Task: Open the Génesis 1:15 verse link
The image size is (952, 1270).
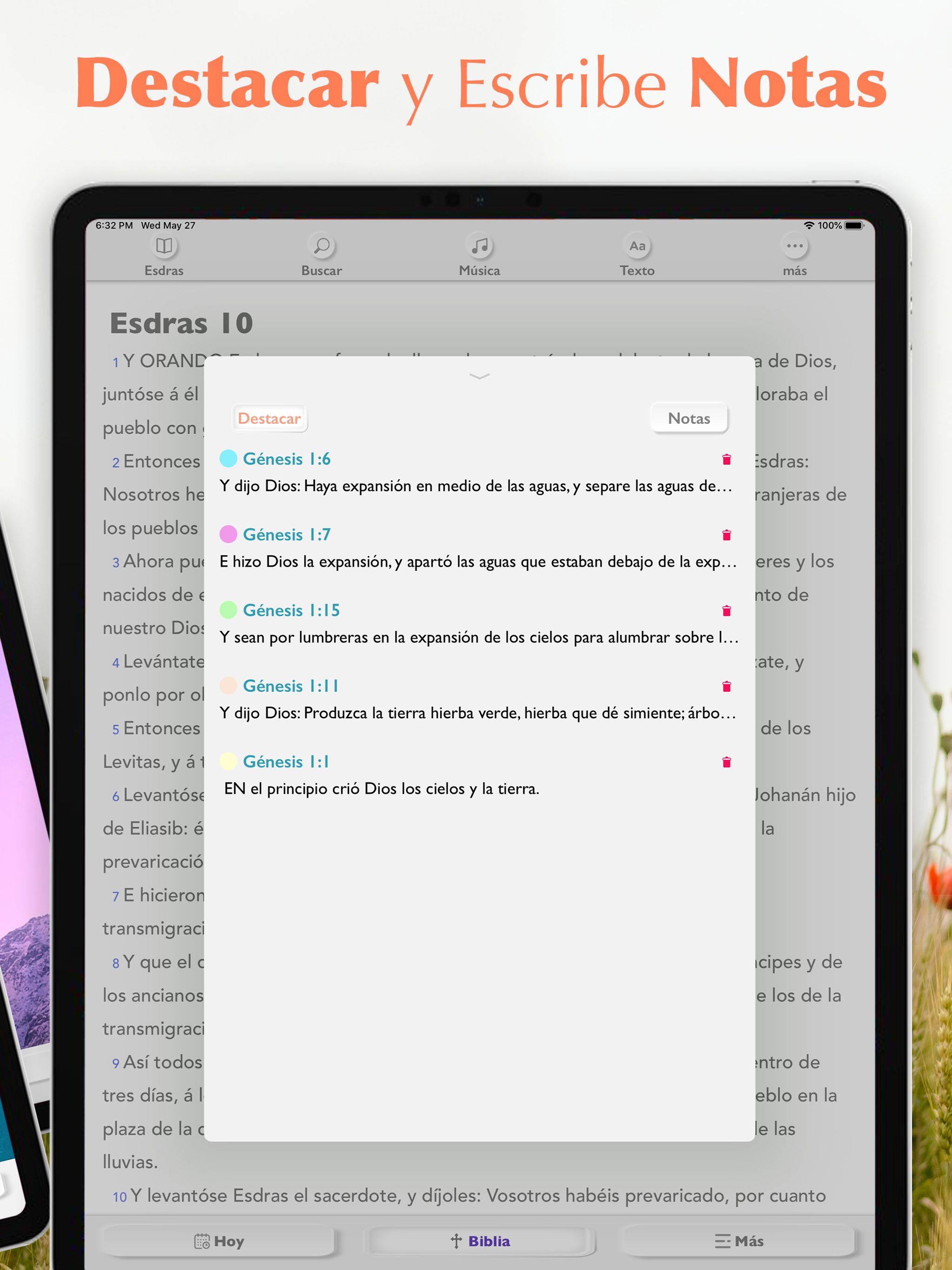Action: click(291, 610)
